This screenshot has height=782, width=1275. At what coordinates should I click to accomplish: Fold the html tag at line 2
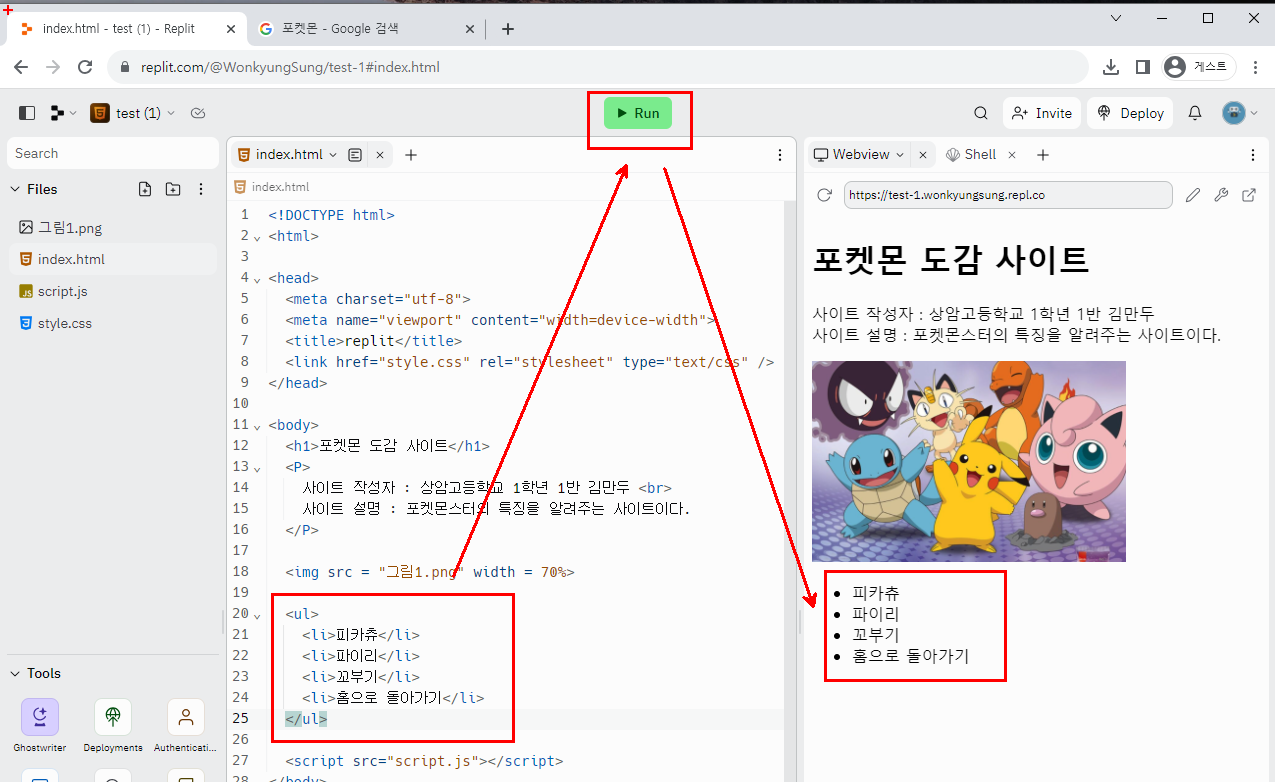pos(257,237)
